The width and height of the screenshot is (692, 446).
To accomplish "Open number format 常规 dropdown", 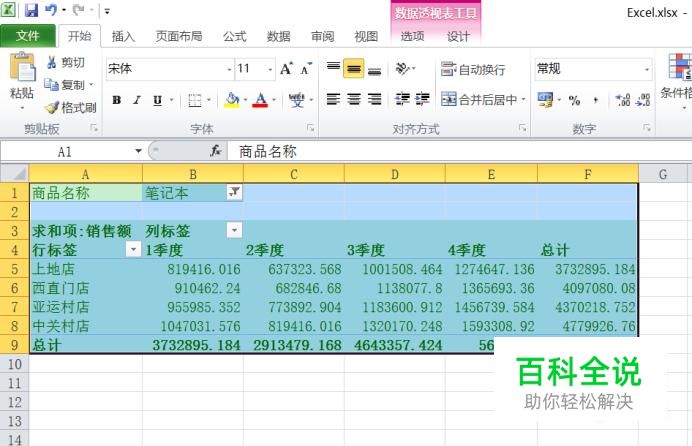I will click(647, 69).
